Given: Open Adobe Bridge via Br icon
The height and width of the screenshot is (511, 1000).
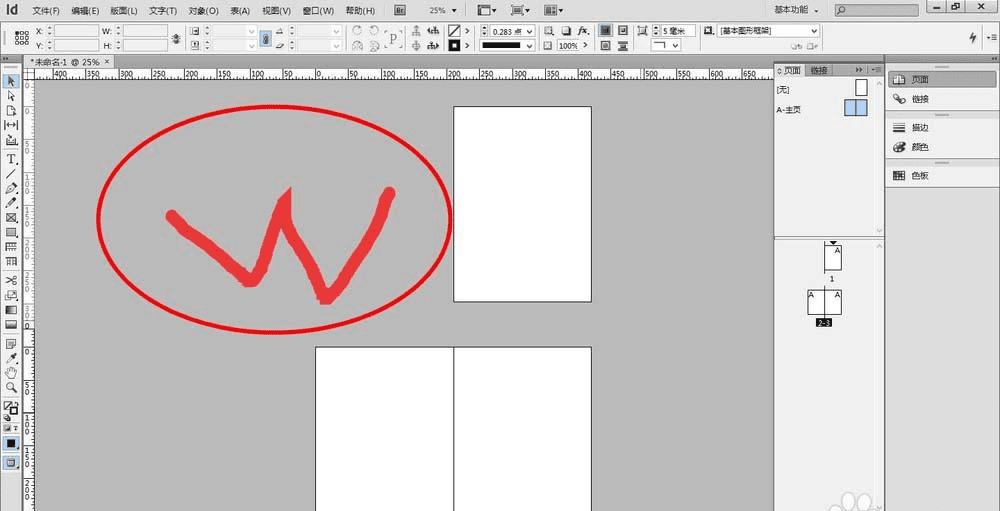Looking at the screenshot, I should pos(401,10).
